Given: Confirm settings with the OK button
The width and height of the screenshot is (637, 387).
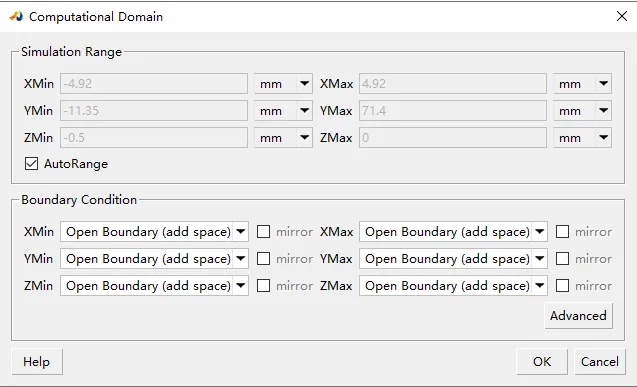Looking at the screenshot, I should 542,361.
